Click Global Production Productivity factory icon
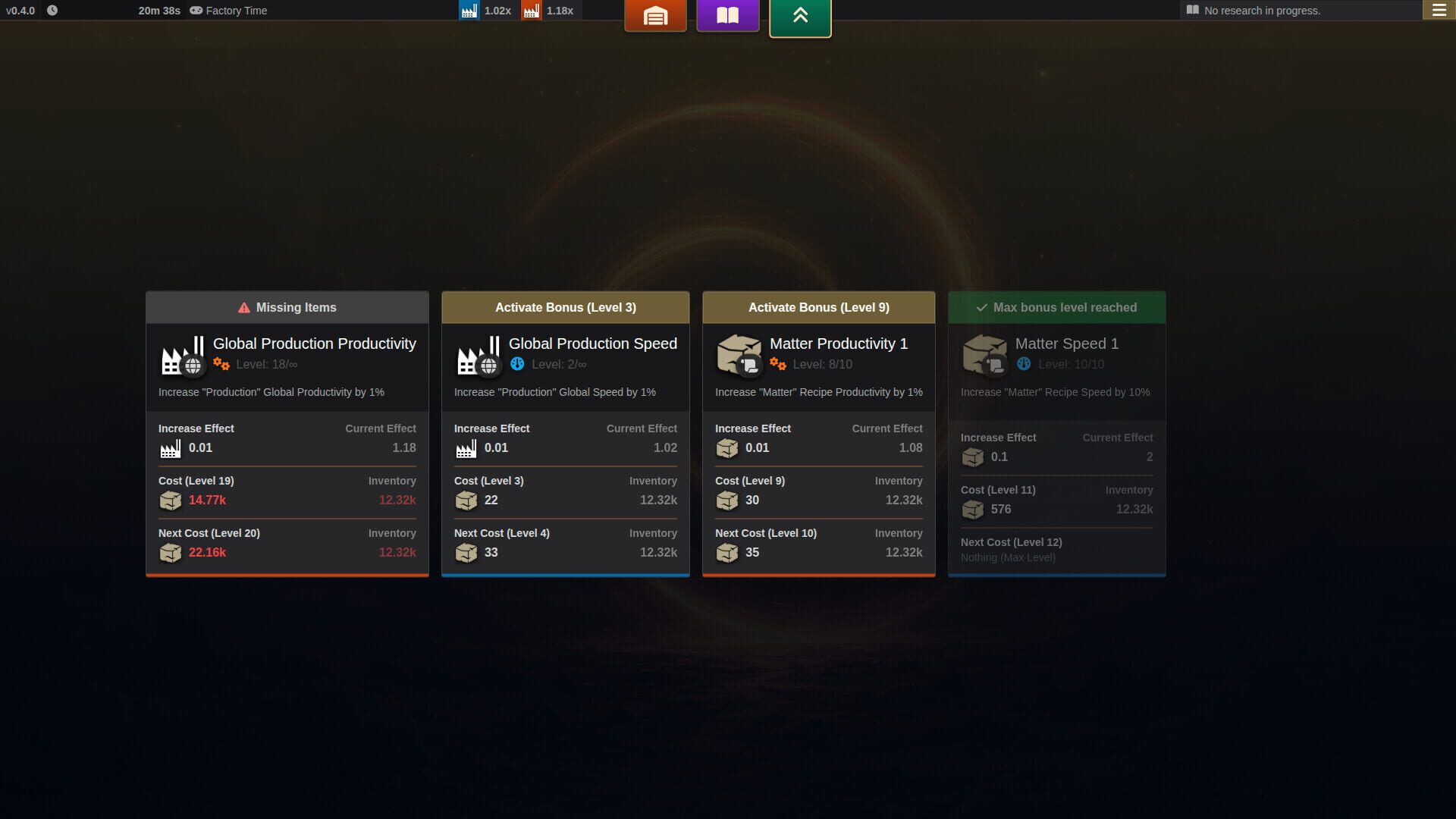1456x819 pixels. [182, 356]
